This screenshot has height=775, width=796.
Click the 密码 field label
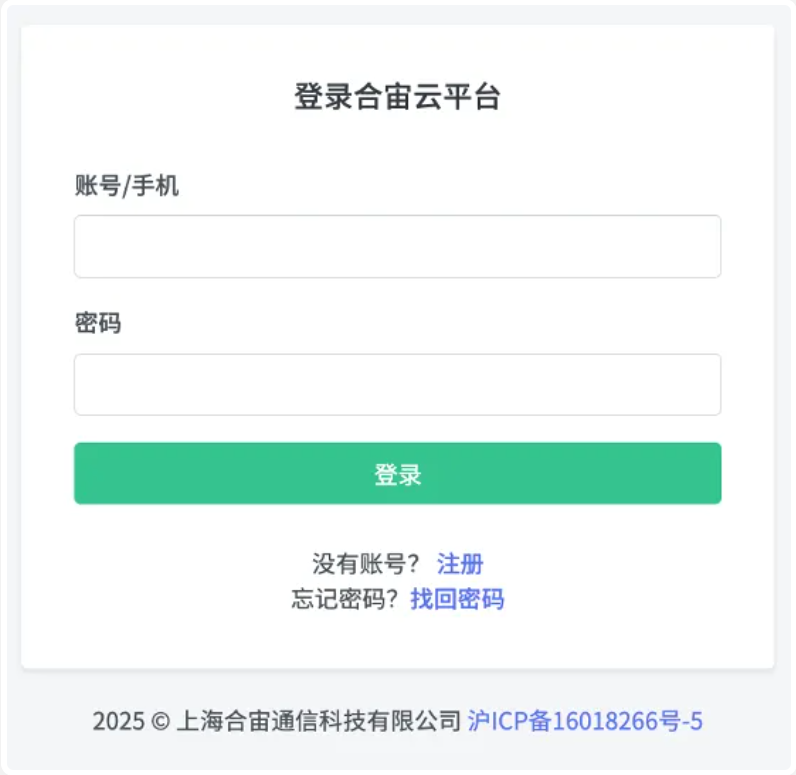click(98, 324)
